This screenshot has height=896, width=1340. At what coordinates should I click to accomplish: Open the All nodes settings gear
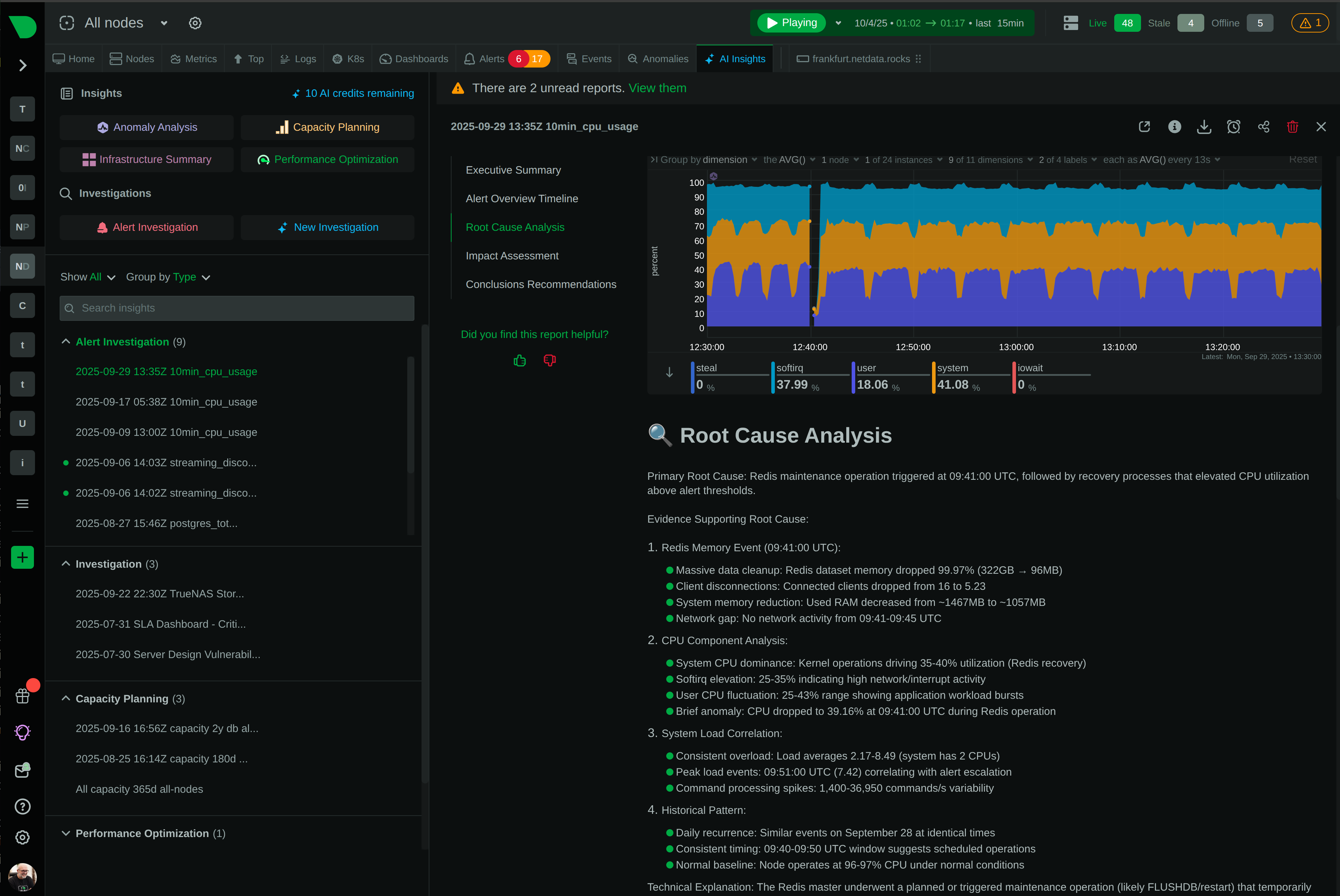point(195,23)
